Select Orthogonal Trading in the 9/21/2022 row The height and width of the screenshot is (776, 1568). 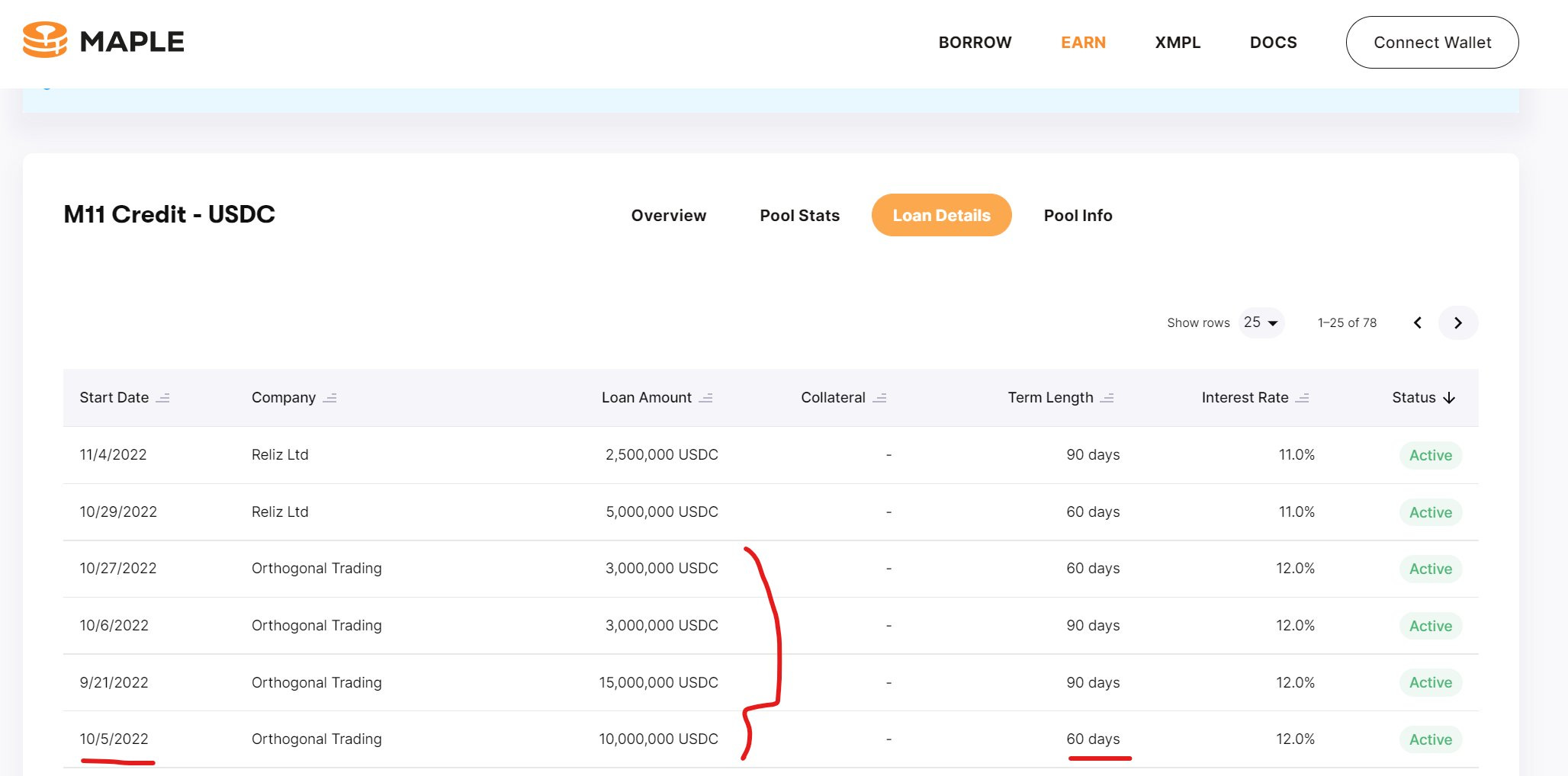[x=316, y=682]
